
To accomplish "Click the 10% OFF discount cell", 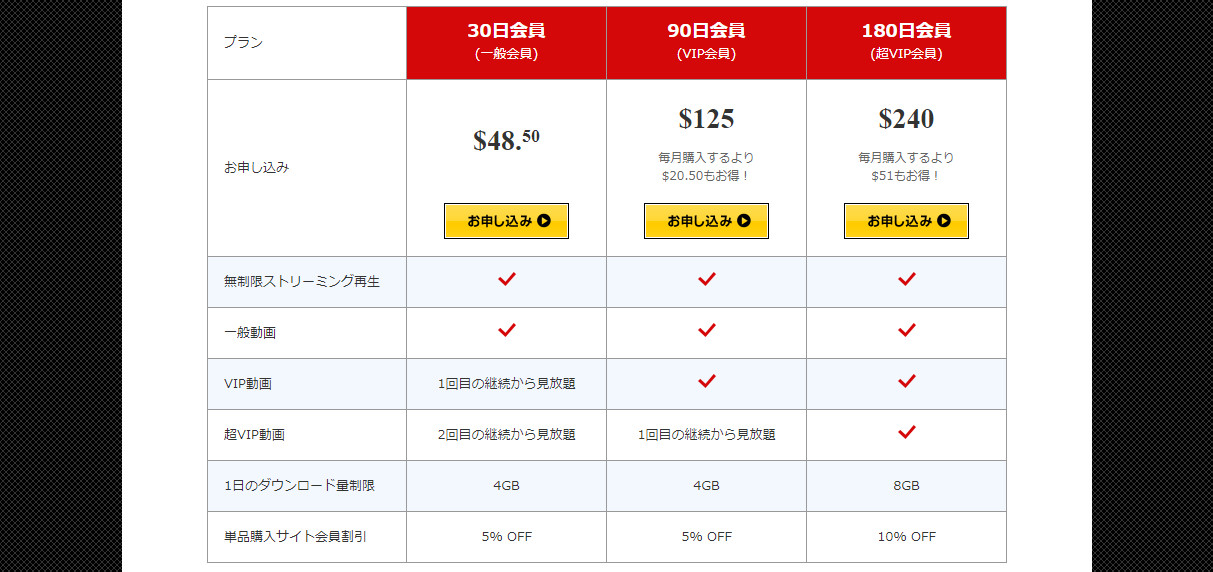I will pos(906,537).
